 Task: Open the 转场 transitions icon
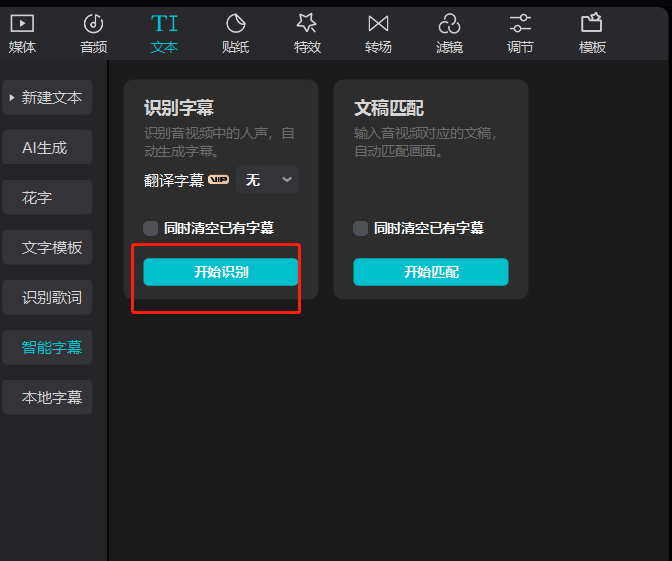378,24
